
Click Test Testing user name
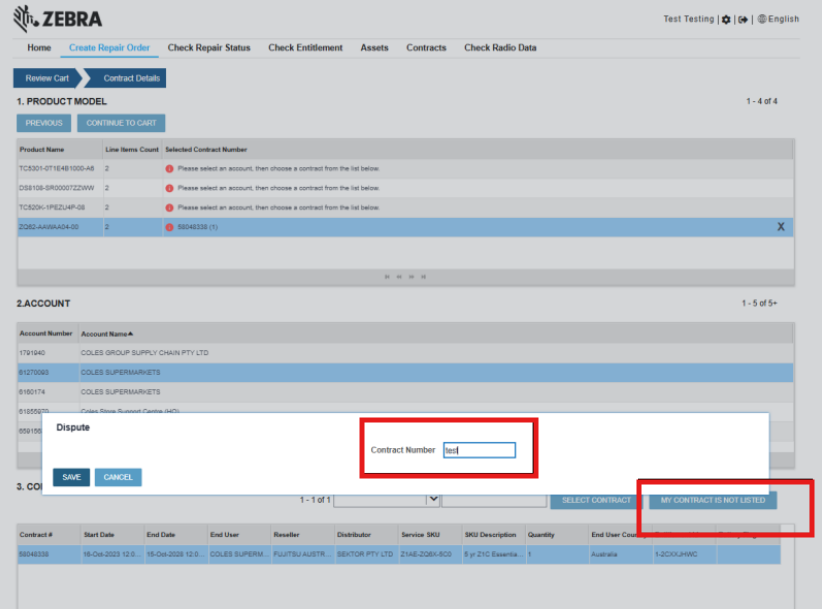[x=689, y=19]
